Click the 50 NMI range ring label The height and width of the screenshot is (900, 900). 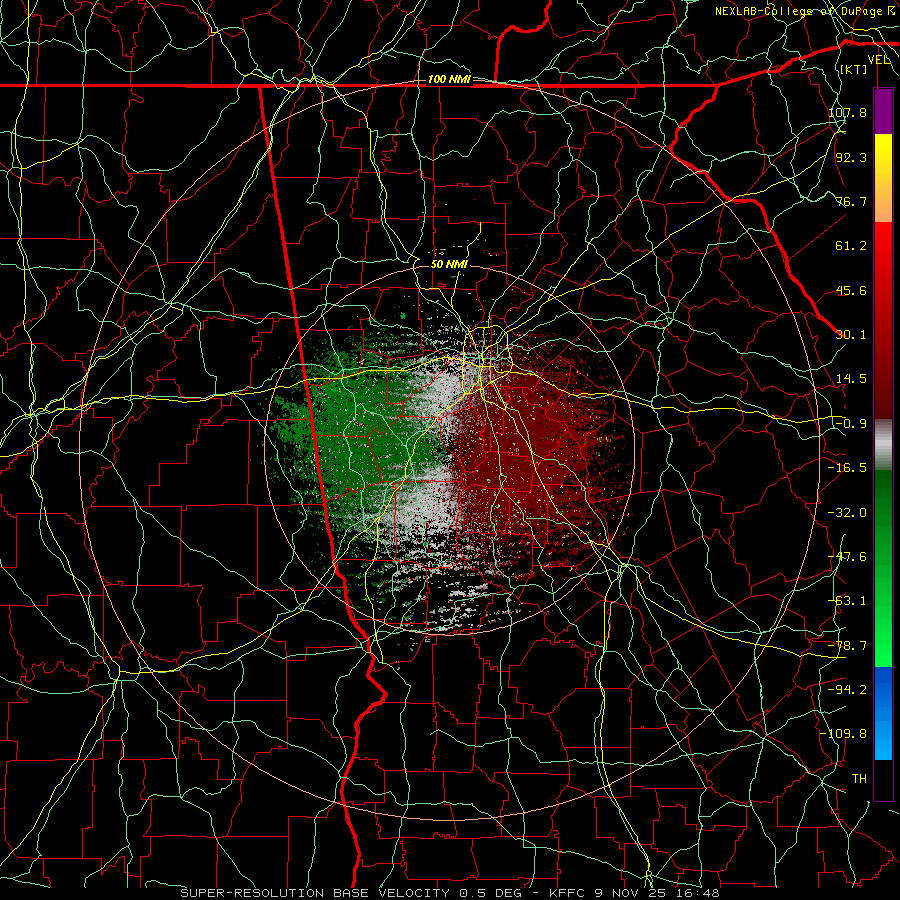(449, 265)
